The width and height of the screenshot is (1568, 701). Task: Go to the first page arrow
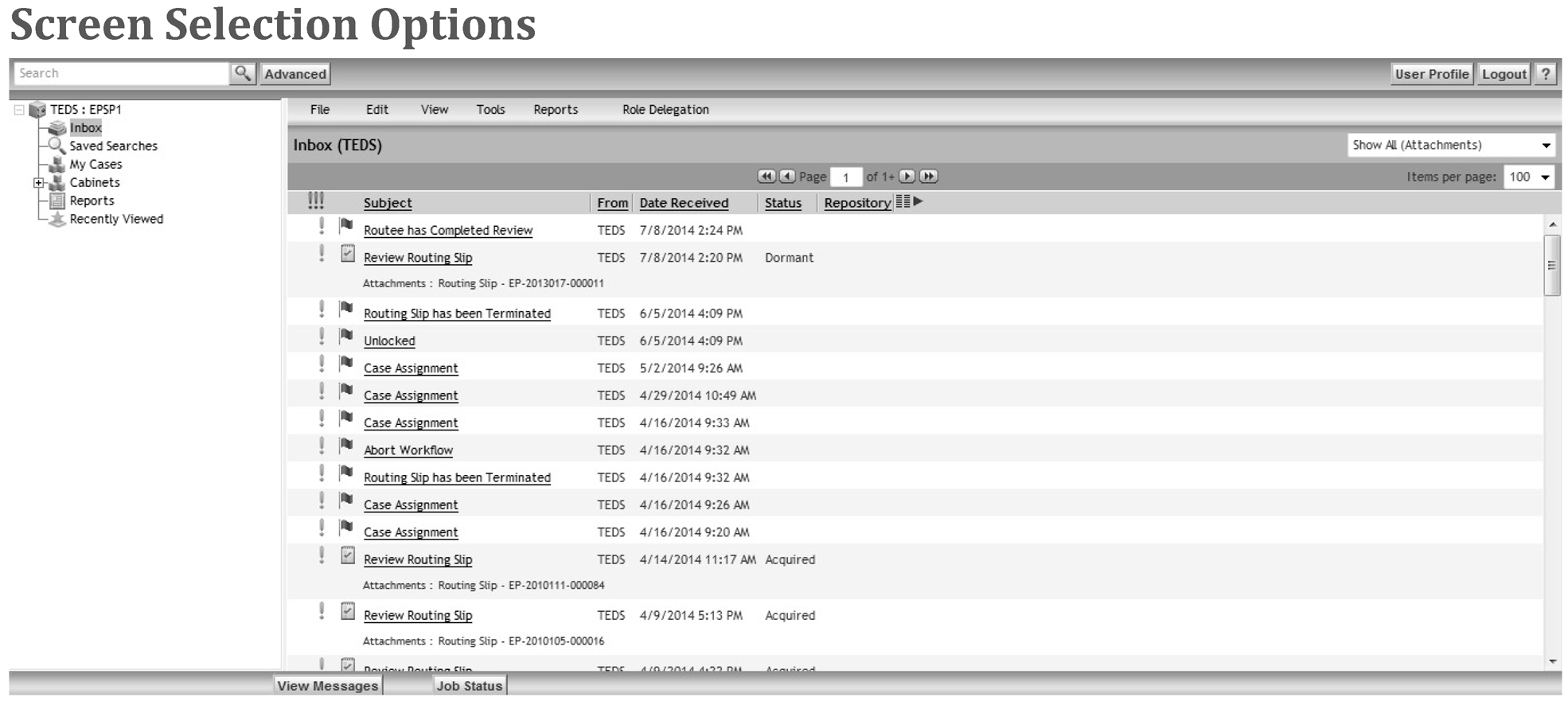766,177
